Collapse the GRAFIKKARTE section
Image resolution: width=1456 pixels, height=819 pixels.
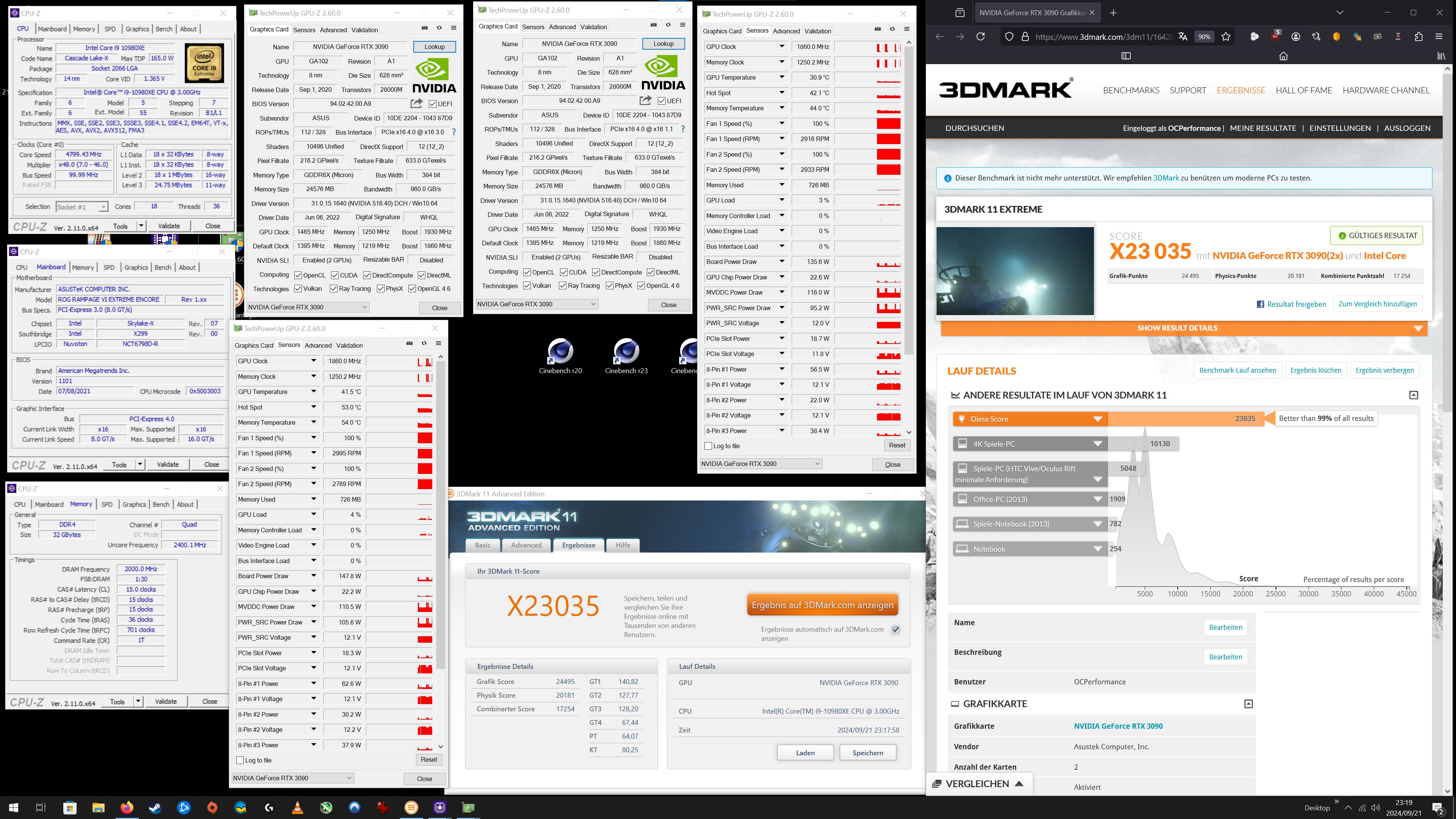[1249, 704]
